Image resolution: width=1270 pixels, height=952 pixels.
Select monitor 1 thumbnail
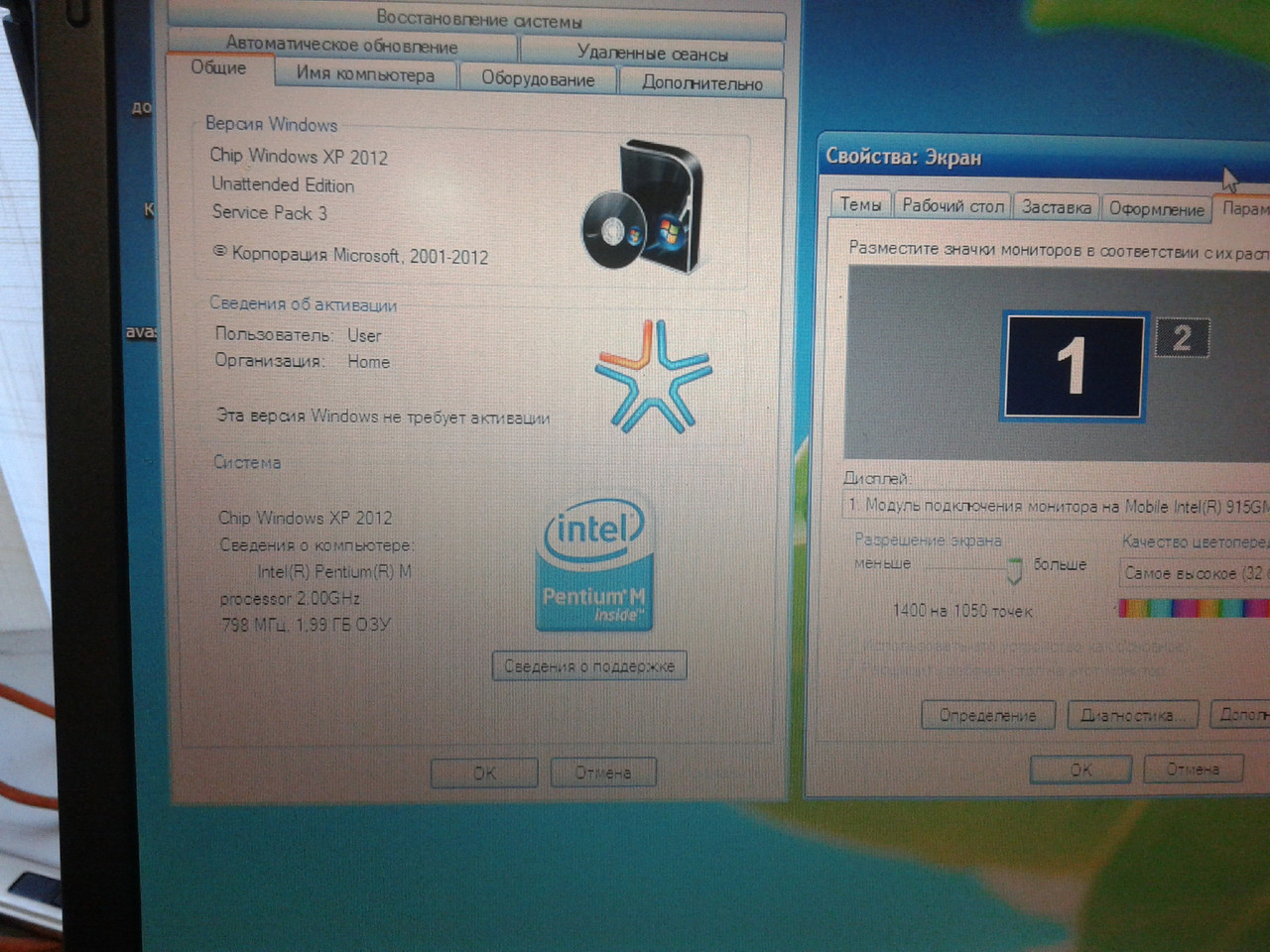click(x=1073, y=366)
